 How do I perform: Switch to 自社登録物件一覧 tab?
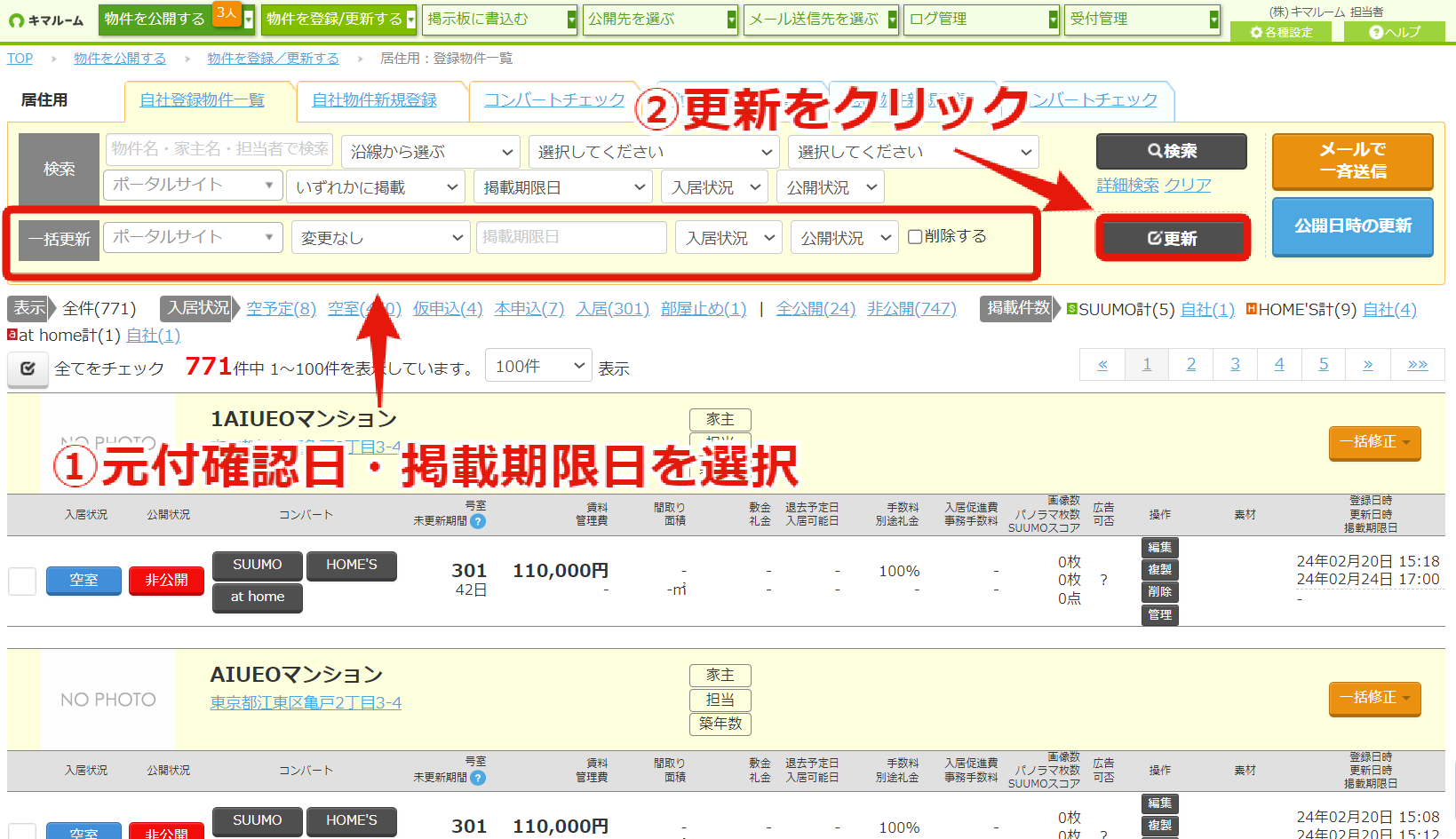click(x=203, y=100)
